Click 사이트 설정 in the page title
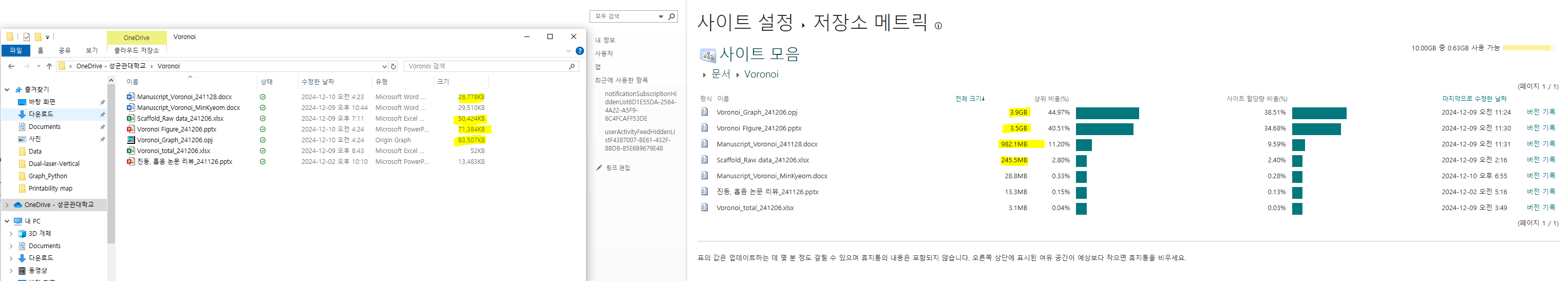The height and width of the screenshot is (281, 1568). pos(745,23)
